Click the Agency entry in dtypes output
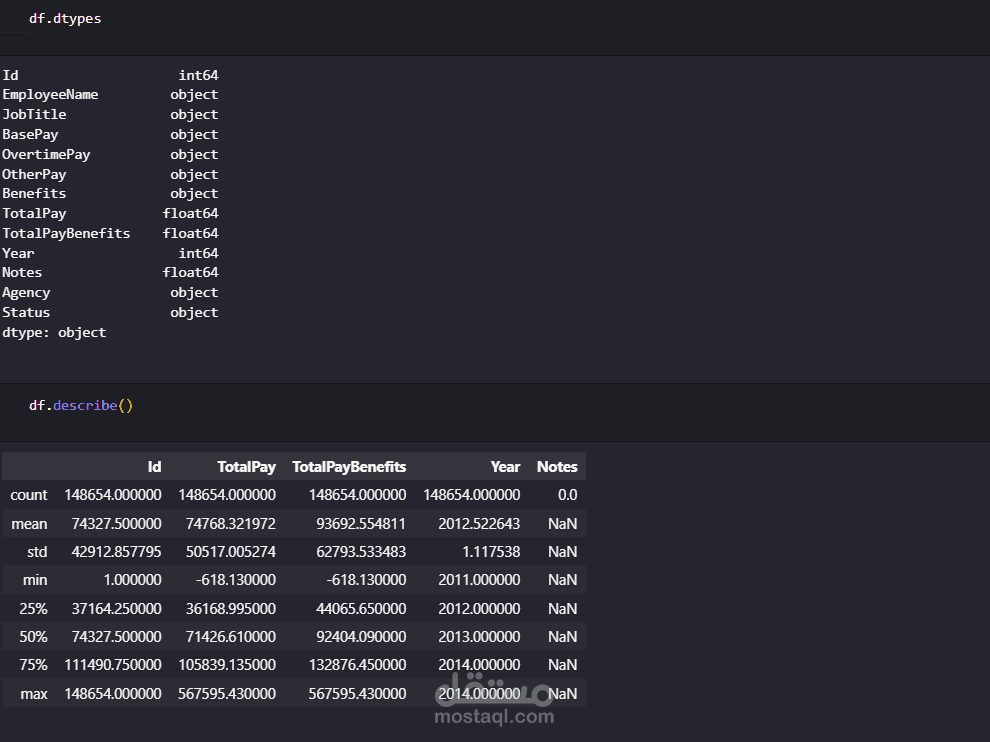990x742 pixels. click(x=26, y=293)
